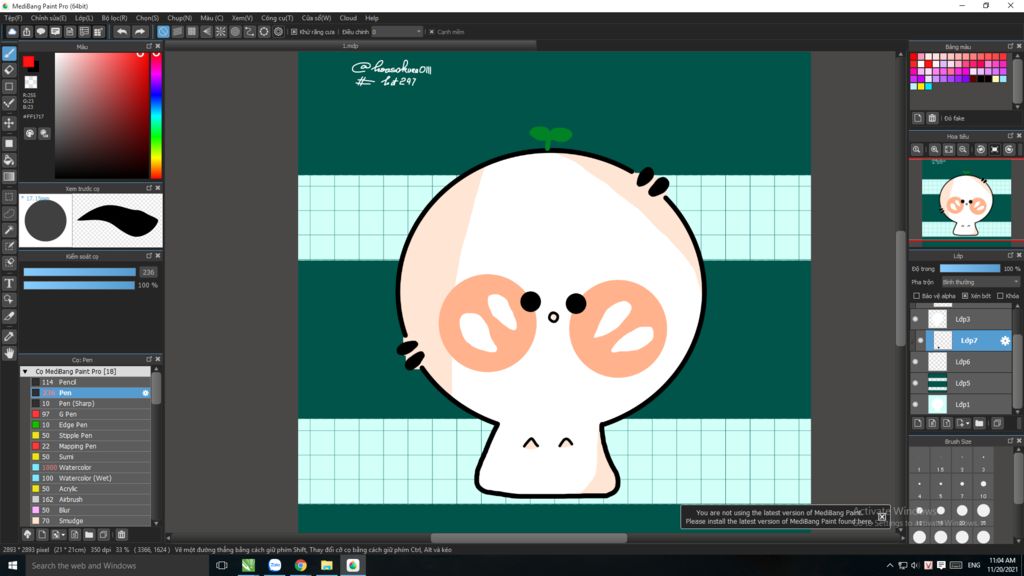Select the Text tool

point(9,283)
